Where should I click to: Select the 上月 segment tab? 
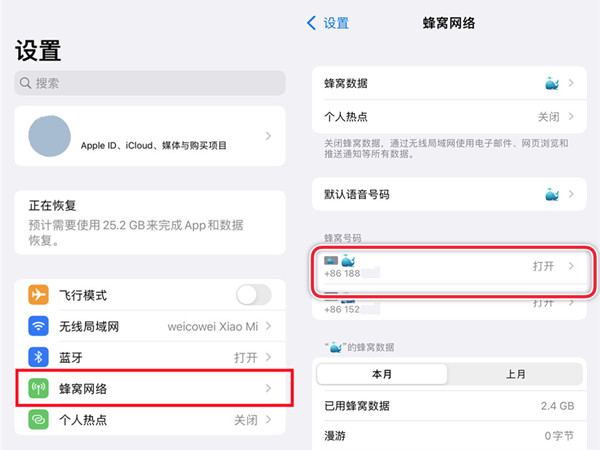pos(515,374)
